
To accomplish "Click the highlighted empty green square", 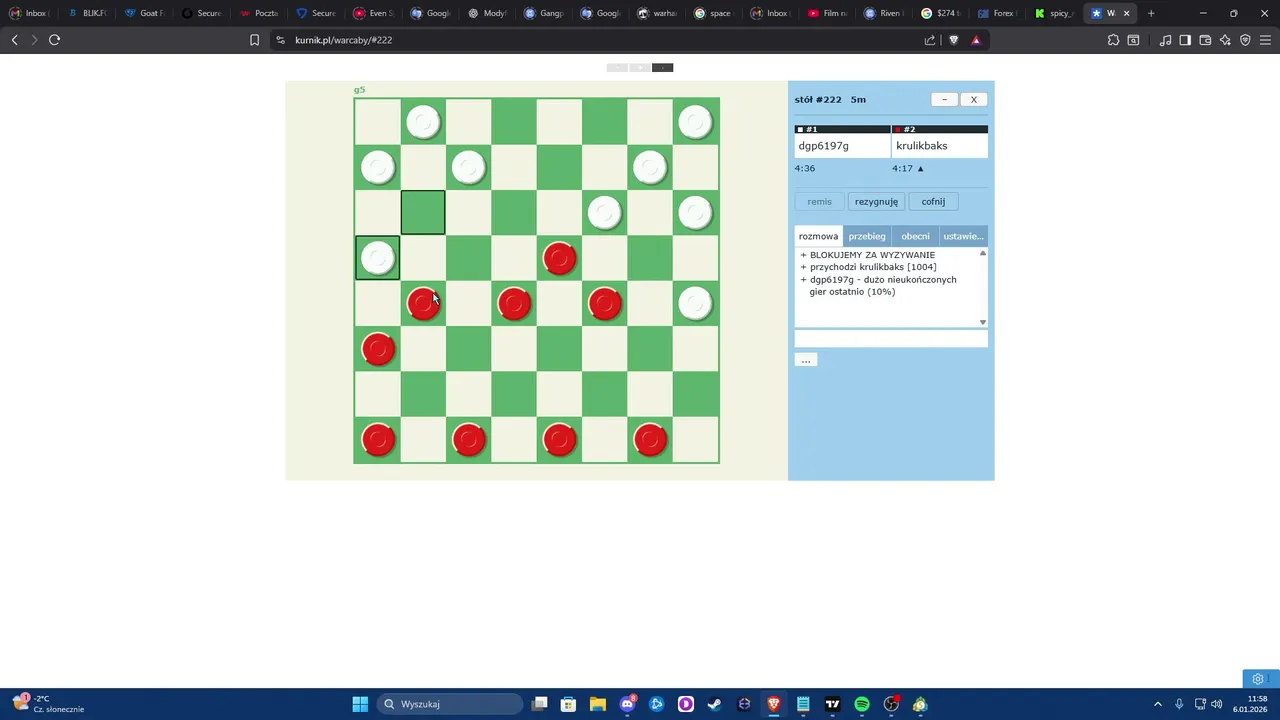I will 423,213.
